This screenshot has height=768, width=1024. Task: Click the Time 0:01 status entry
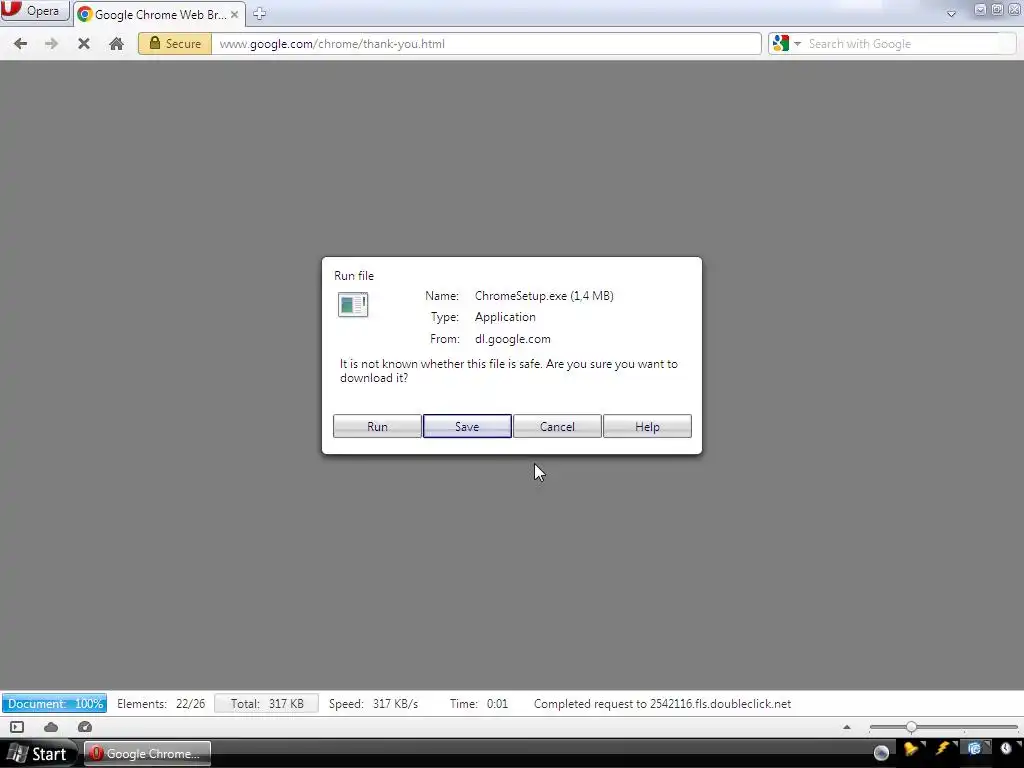(x=479, y=703)
